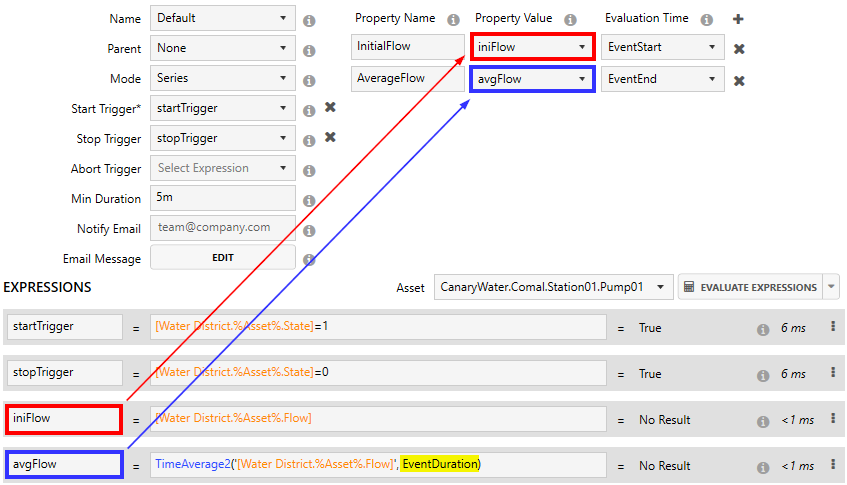Image resolution: width=847 pixels, height=485 pixels.
Task: Expand the arrow beside Evaluate Expressions
Action: [831, 287]
